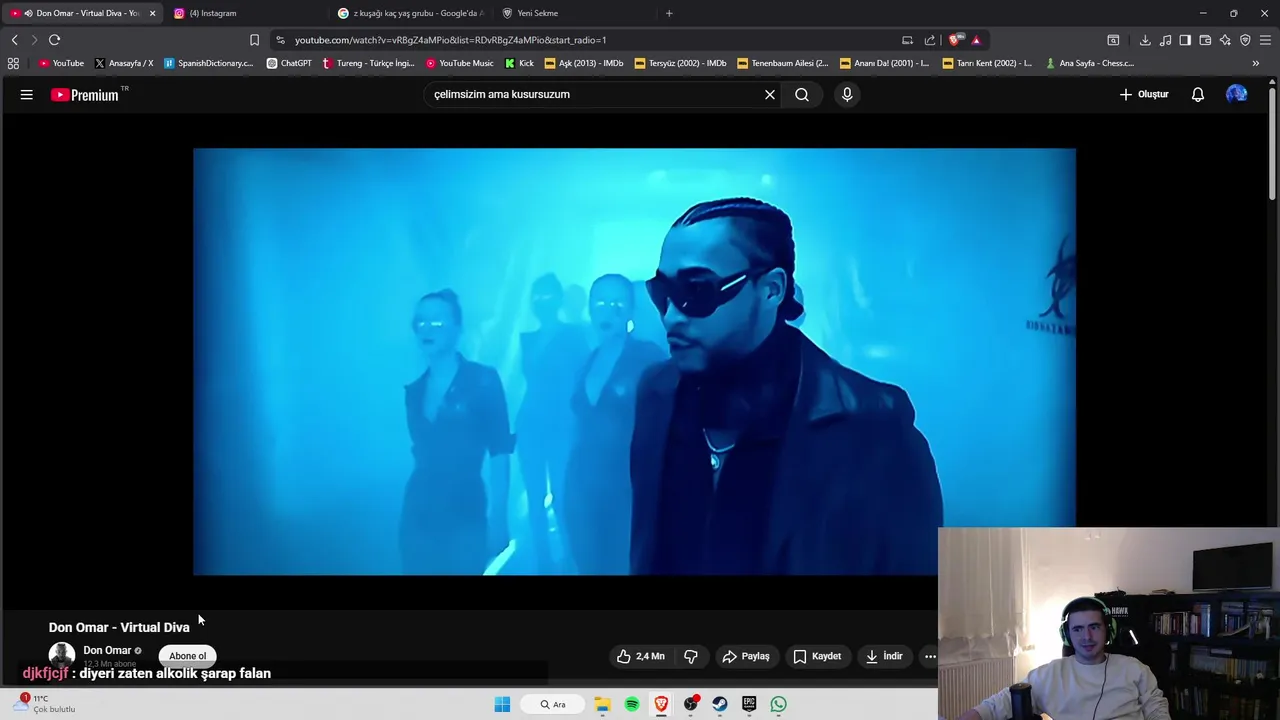
Task: Open a new browser tab
Action: pyautogui.click(x=669, y=13)
